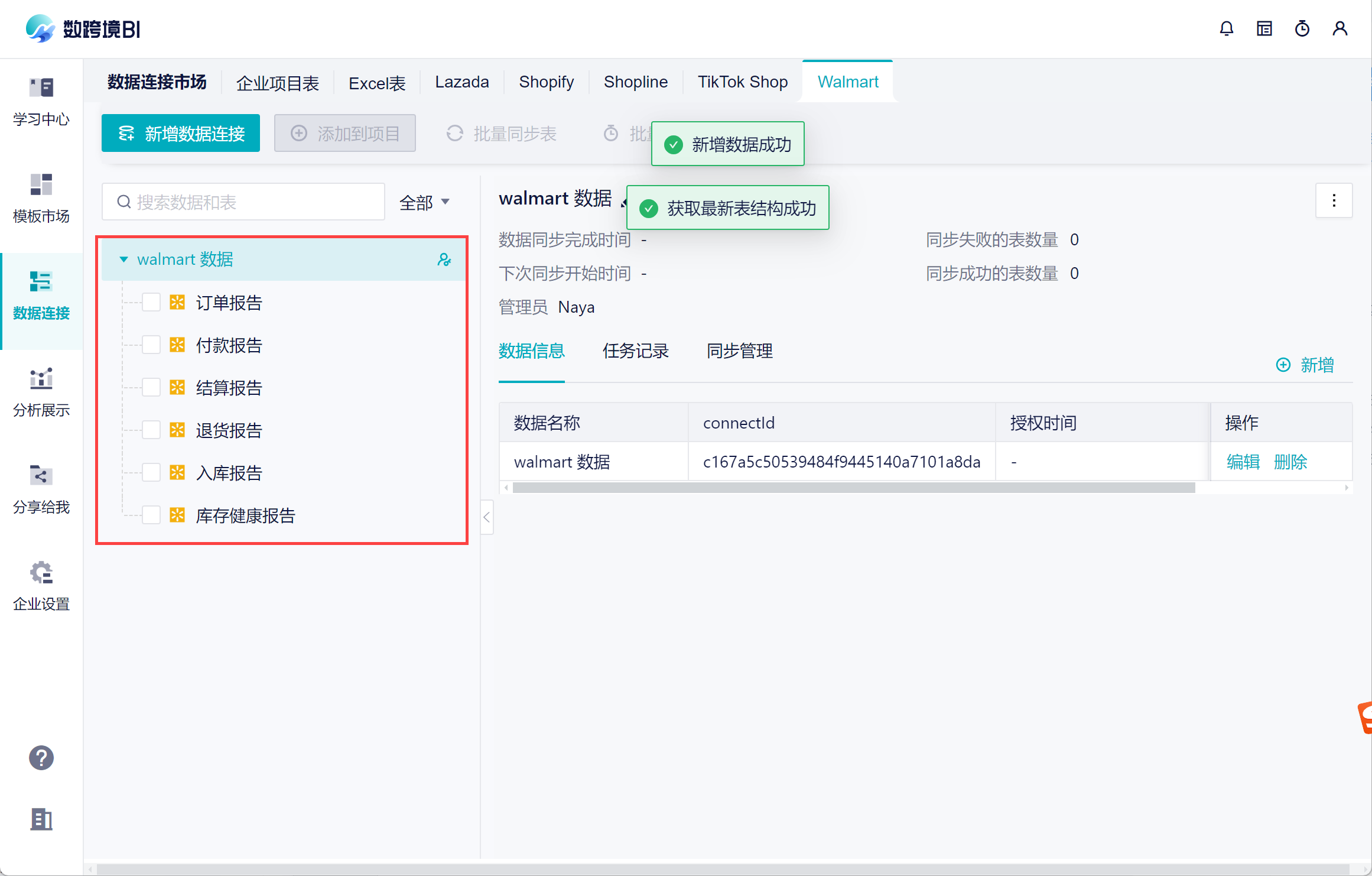1372x876 pixels.
Task: Open the three-dot more options menu
Action: click(1334, 201)
